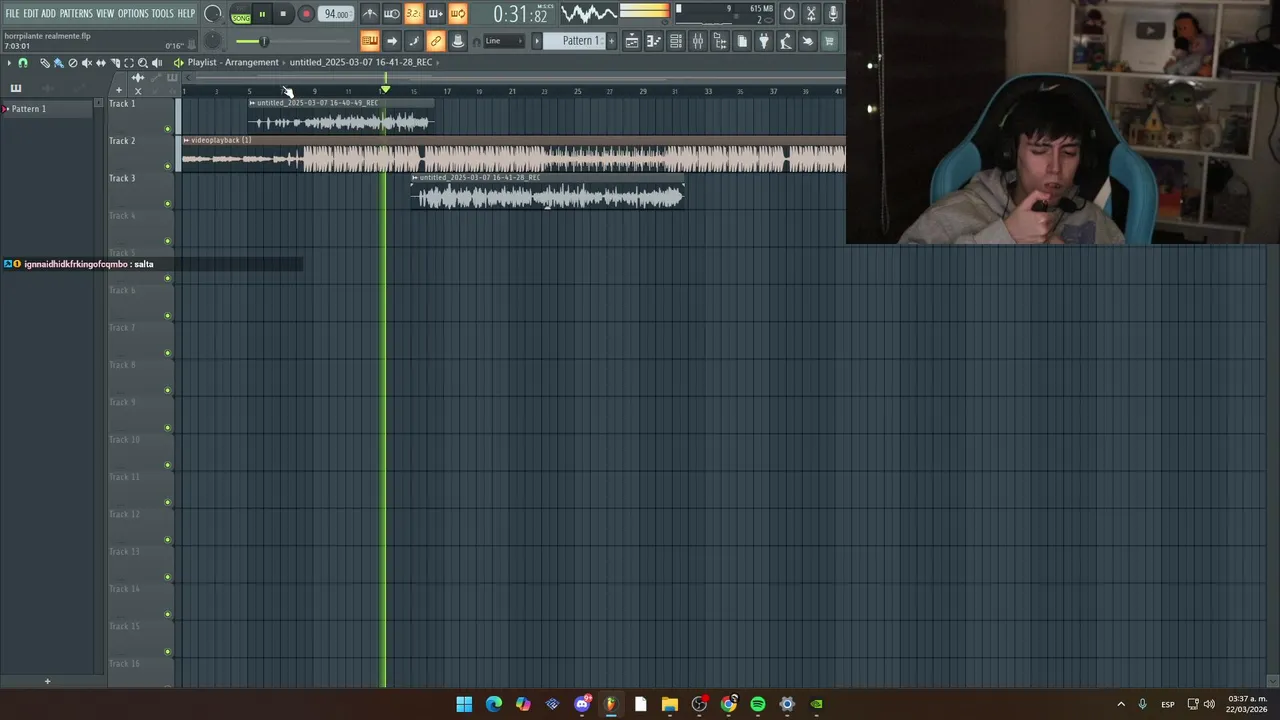This screenshot has height=720, width=1280.
Task: Select the zoom tool in playlist
Action: (143, 63)
